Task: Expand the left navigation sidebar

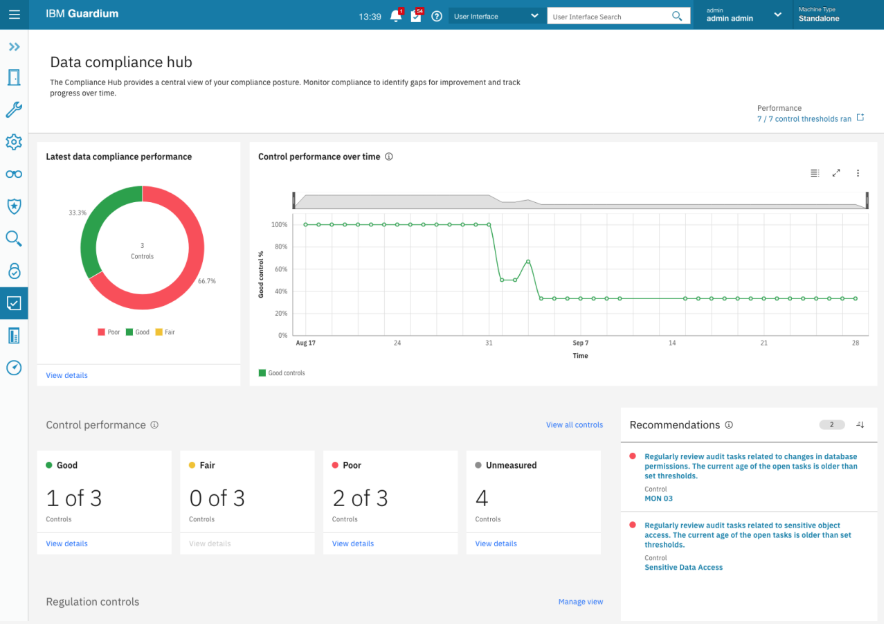Action: click(x=14, y=47)
